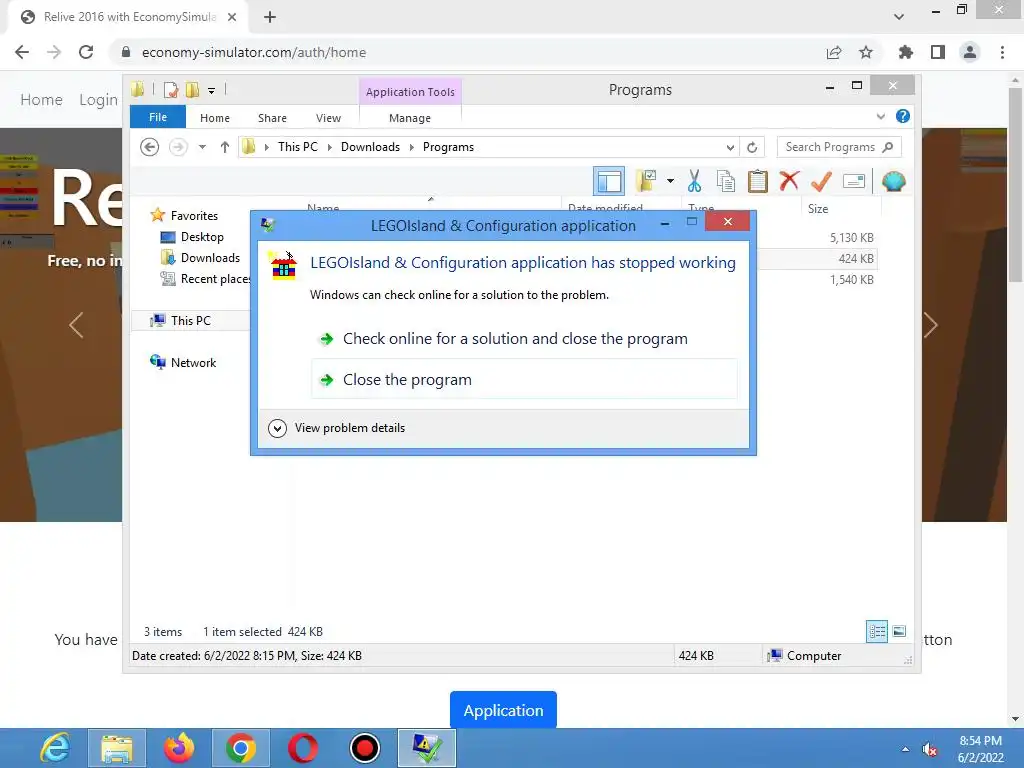Click Explorer's Back arrow button
Image resolution: width=1024 pixels, height=768 pixels.
click(150, 147)
